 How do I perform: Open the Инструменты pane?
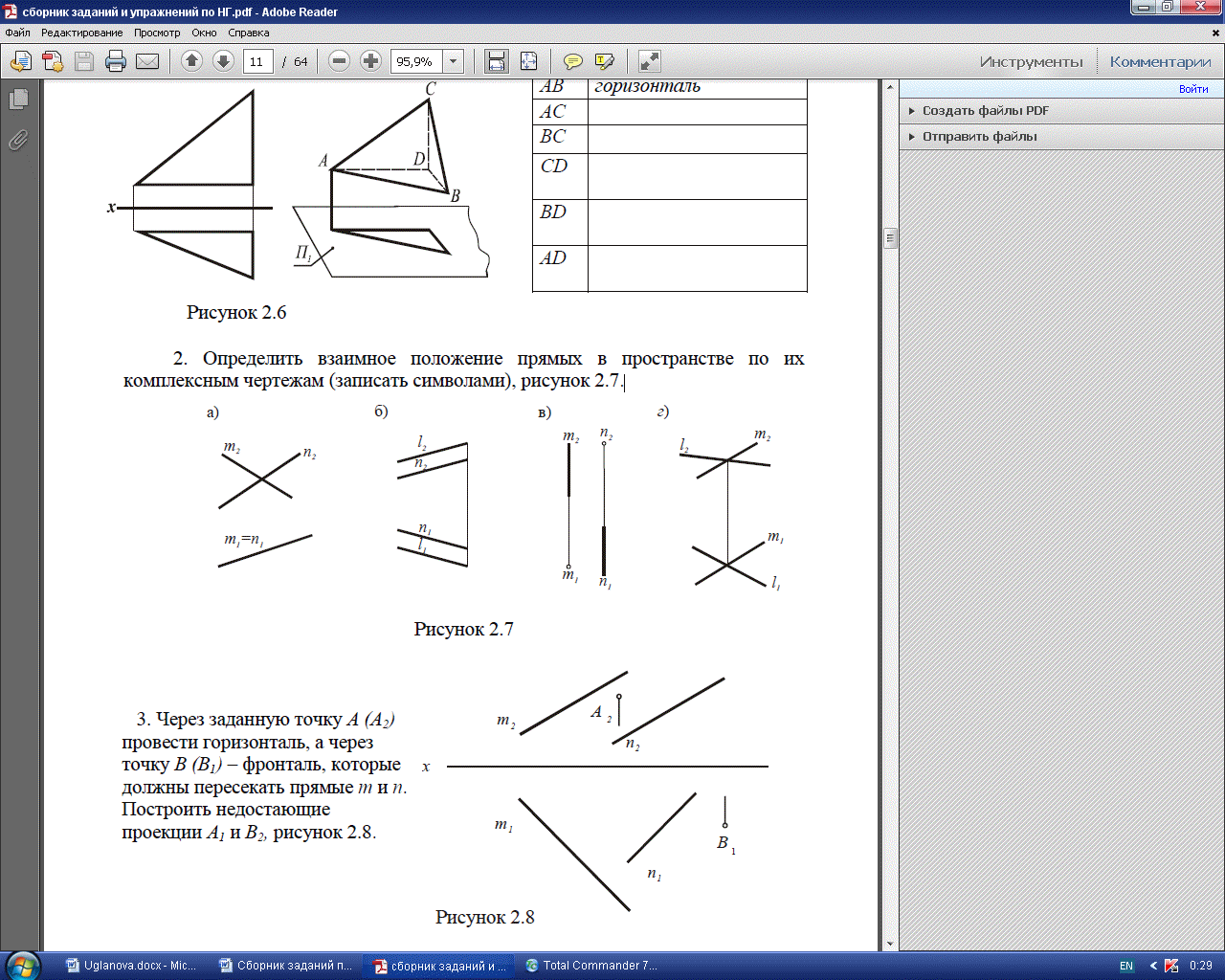[x=1032, y=62]
